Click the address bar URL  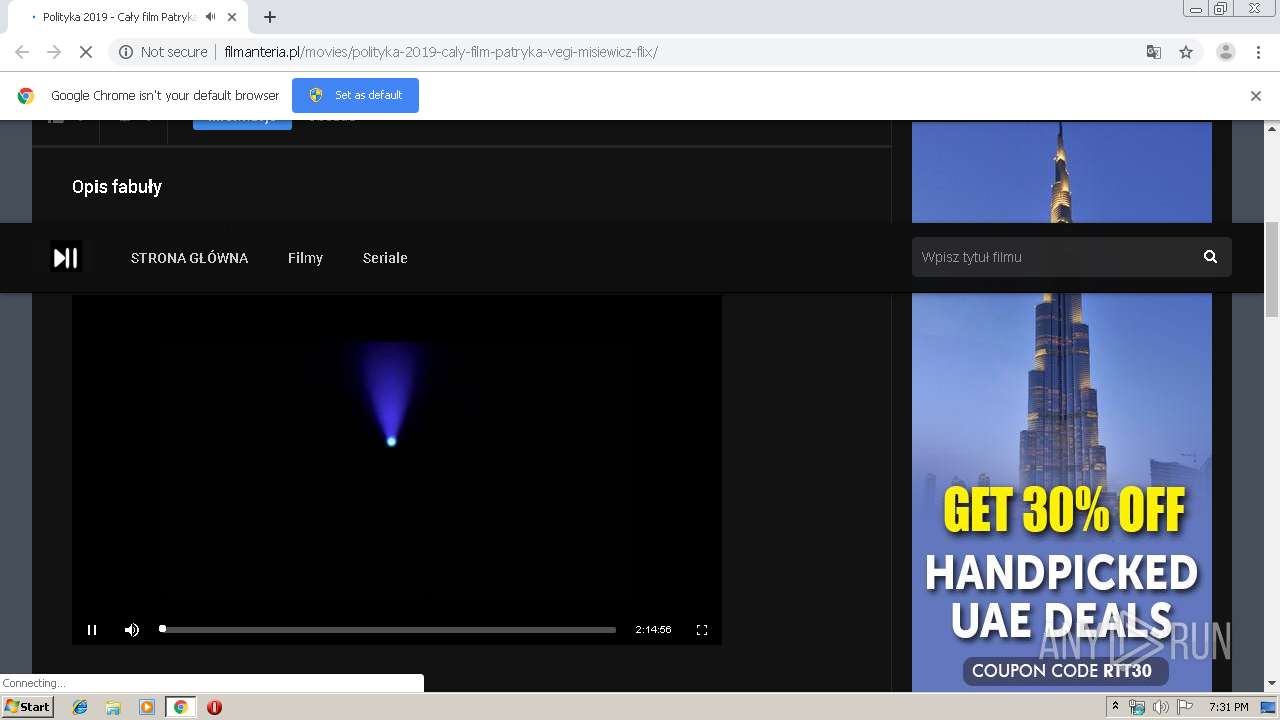click(x=441, y=52)
